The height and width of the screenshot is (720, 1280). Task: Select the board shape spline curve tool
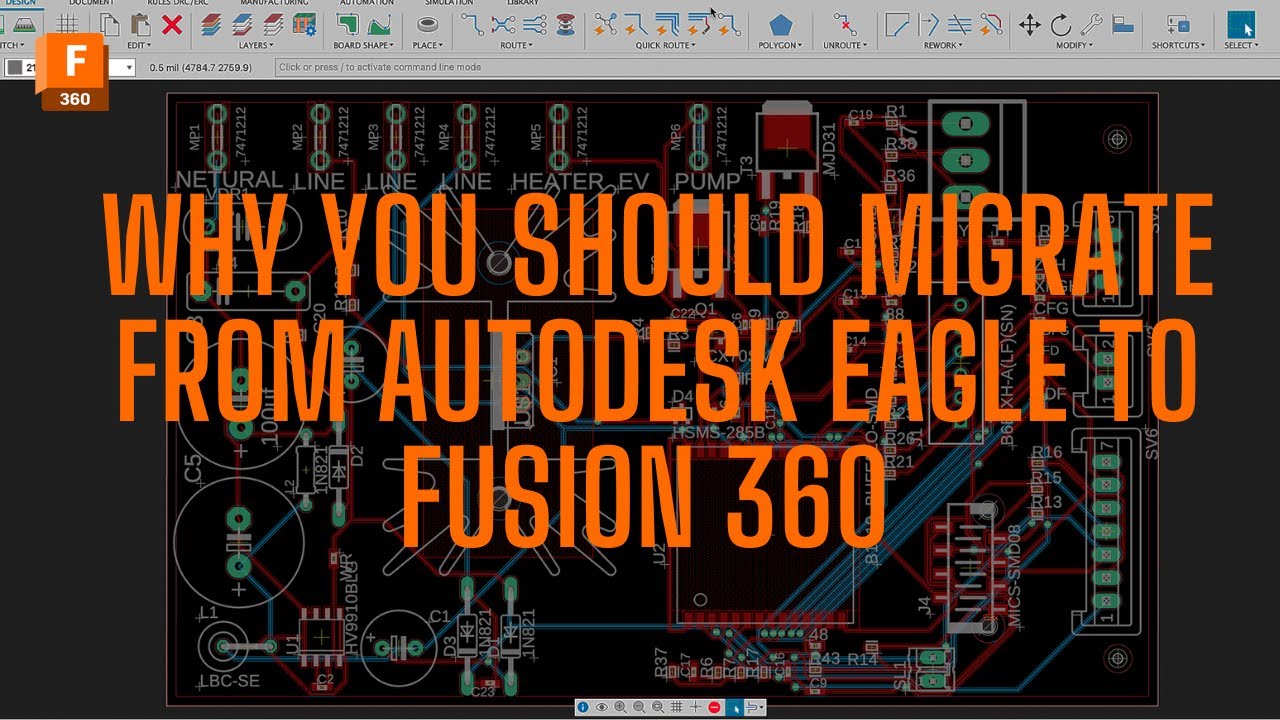pos(379,25)
